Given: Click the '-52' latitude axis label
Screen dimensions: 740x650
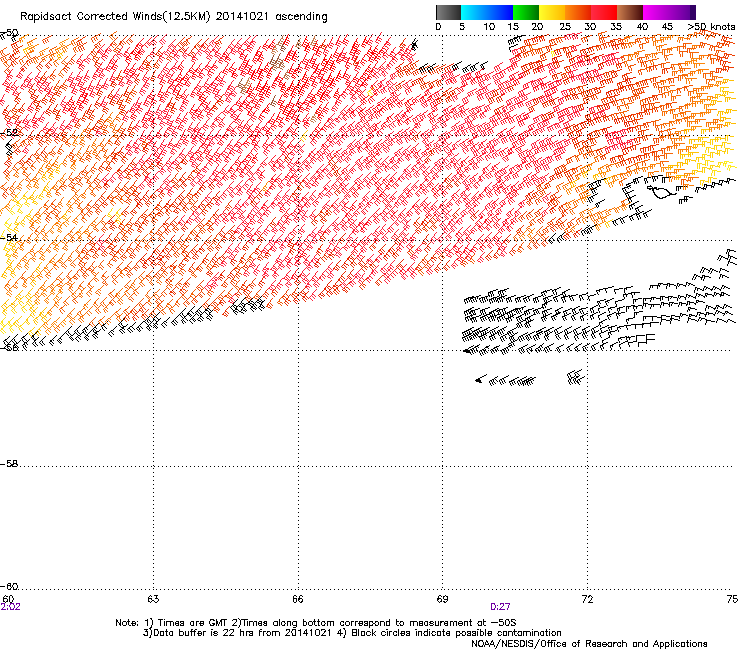Looking at the screenshot, I should tap(9, 133).
